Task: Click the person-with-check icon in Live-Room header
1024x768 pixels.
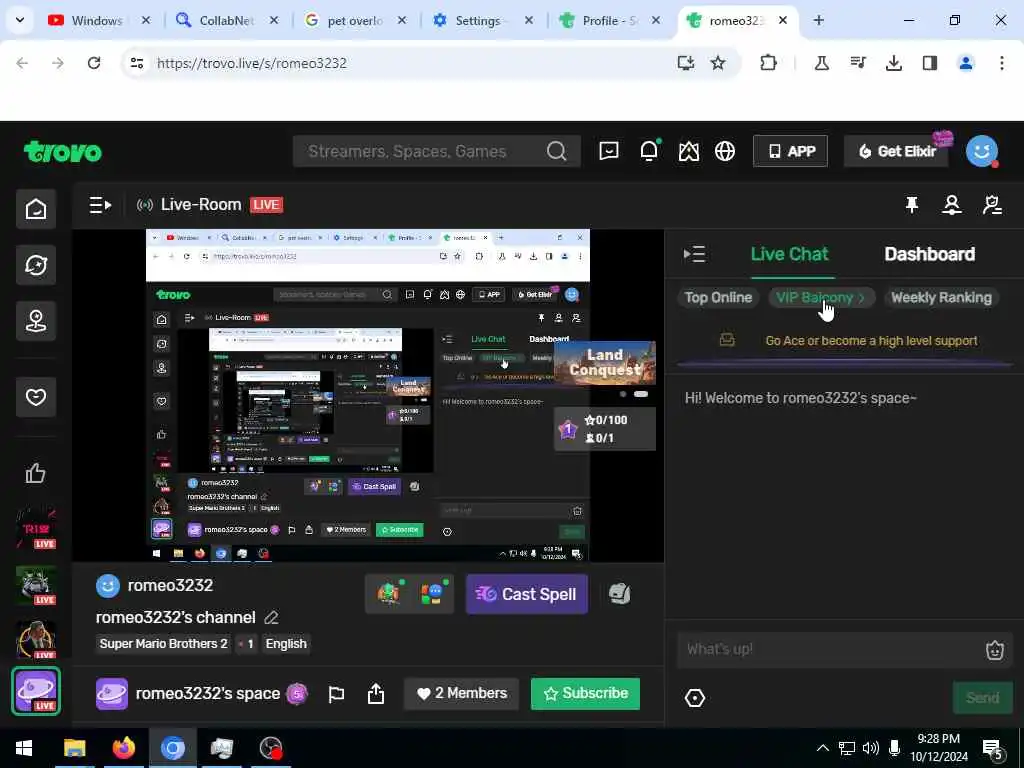Action: click(992, 205)
